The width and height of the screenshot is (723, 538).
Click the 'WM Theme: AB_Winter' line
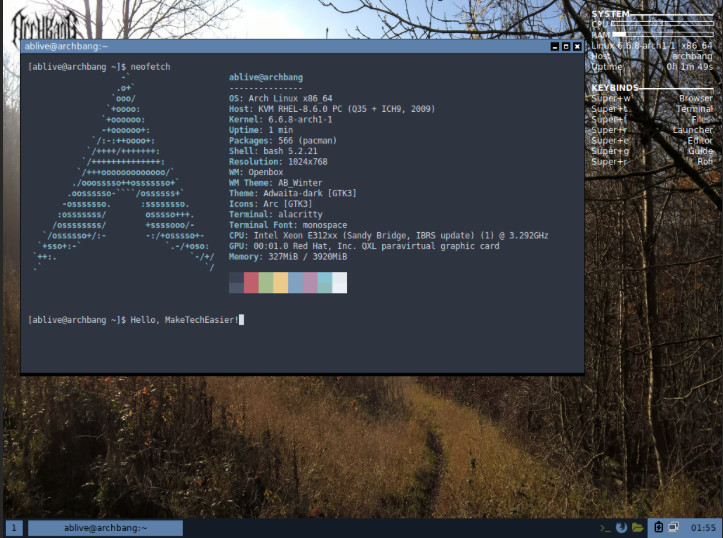276,183
